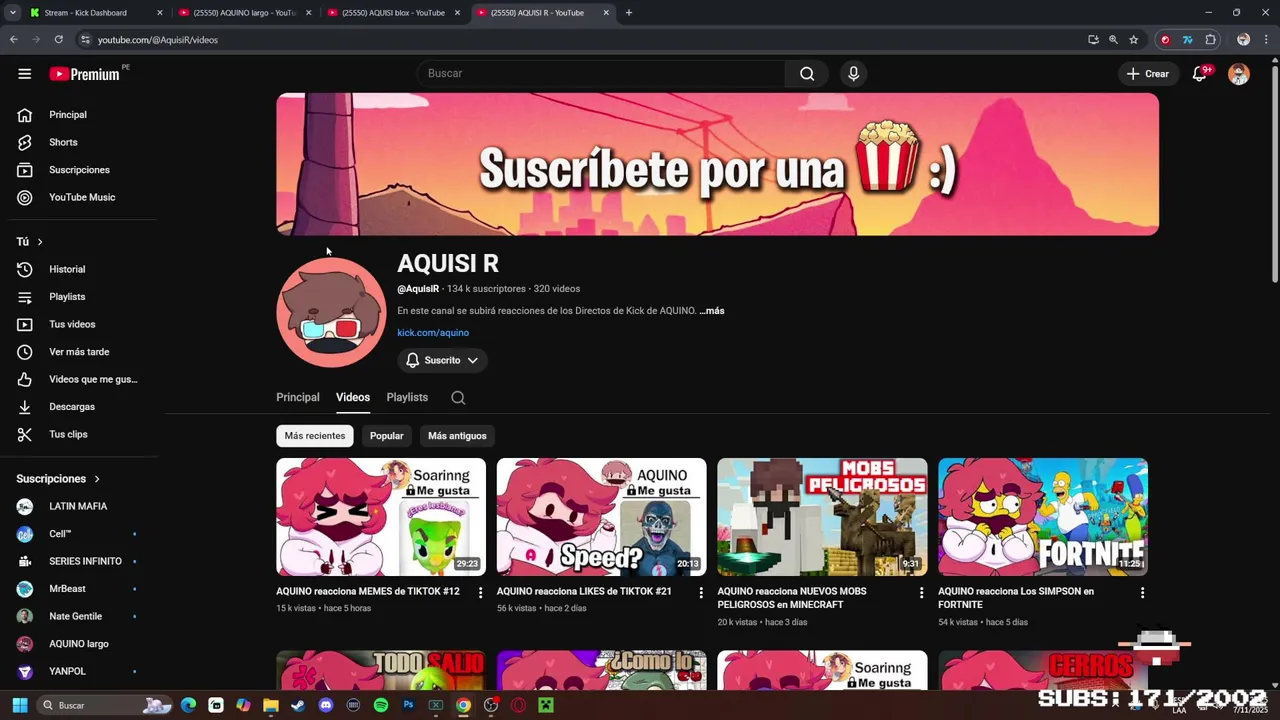Open Discord from the taskbar
1280x720 pixels.
[x=325, y=705]
